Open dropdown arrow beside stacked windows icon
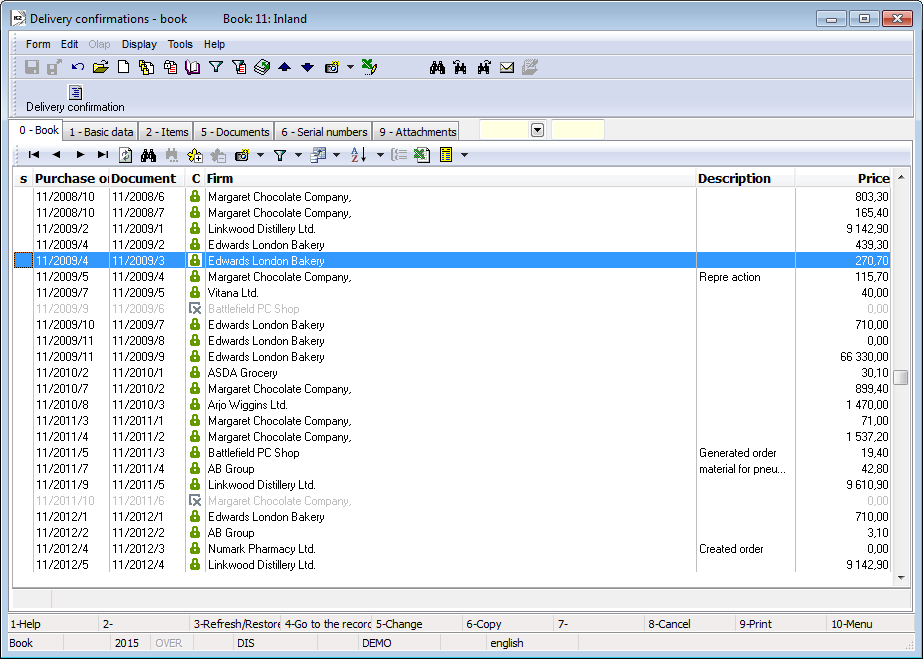Screen dimensions: 923x659 (337, 155)
